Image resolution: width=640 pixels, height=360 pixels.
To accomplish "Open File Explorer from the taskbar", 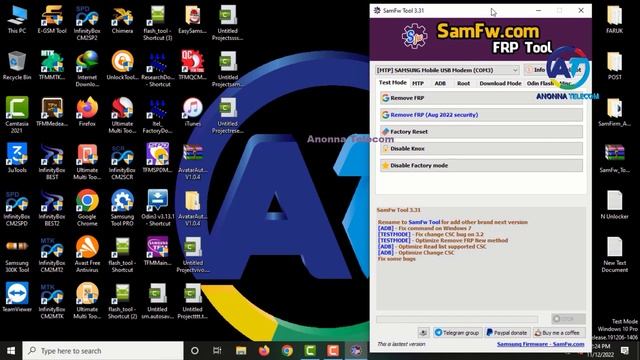I will (x=241, y=351).
